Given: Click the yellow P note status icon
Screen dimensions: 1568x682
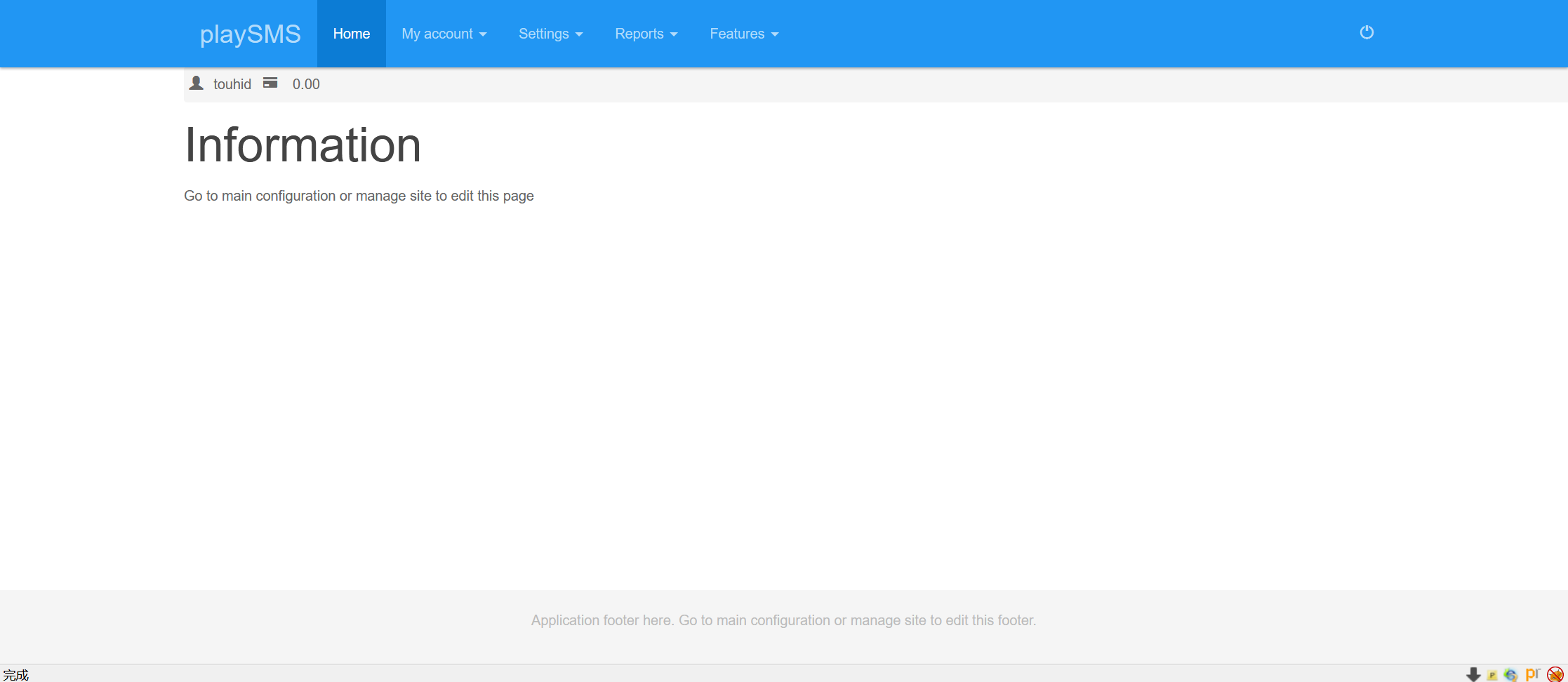Looking at the screenshot, I should click(x=1492, y=675).
